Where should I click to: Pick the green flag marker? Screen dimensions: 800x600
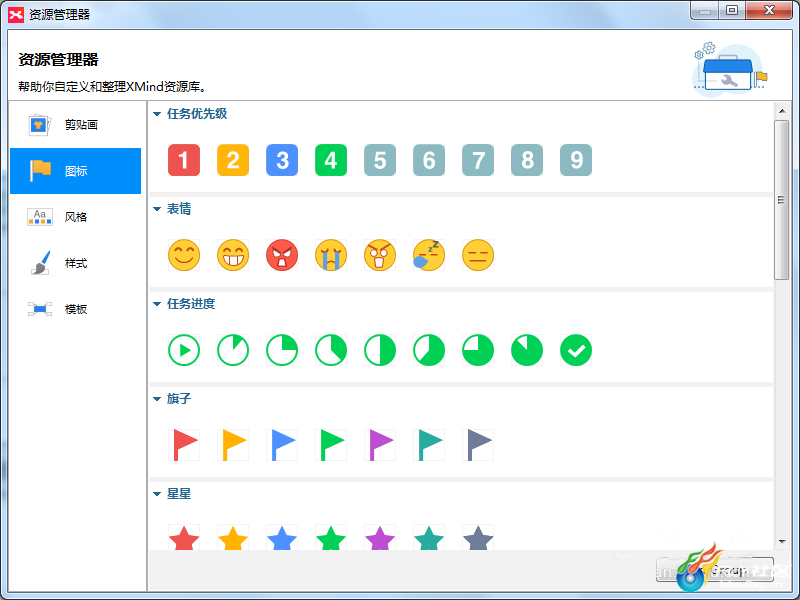click(x=331, y=445)
